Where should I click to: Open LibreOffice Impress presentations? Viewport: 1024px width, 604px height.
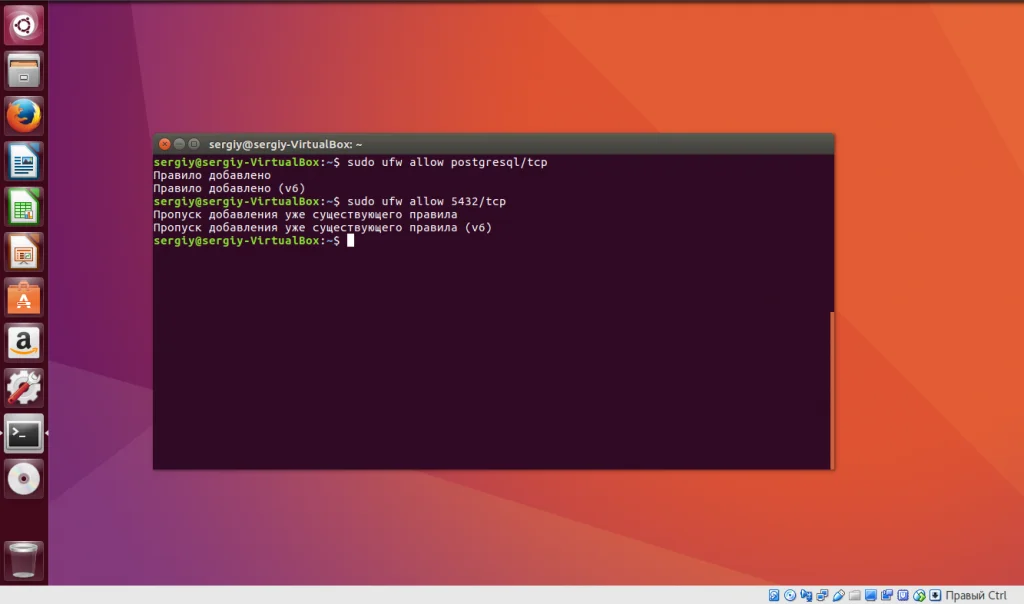24,252
